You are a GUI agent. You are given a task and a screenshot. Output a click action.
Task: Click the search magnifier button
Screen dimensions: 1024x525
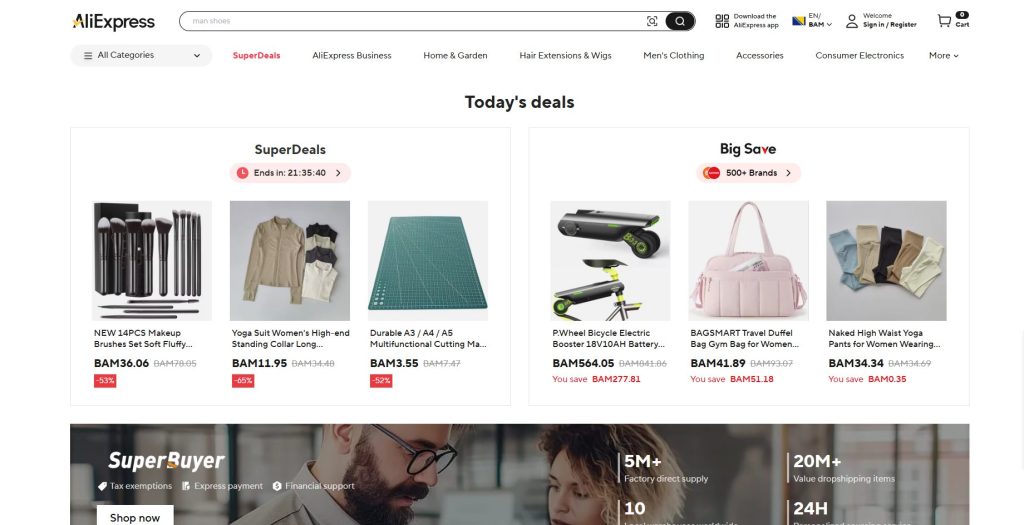coord(680,22)
